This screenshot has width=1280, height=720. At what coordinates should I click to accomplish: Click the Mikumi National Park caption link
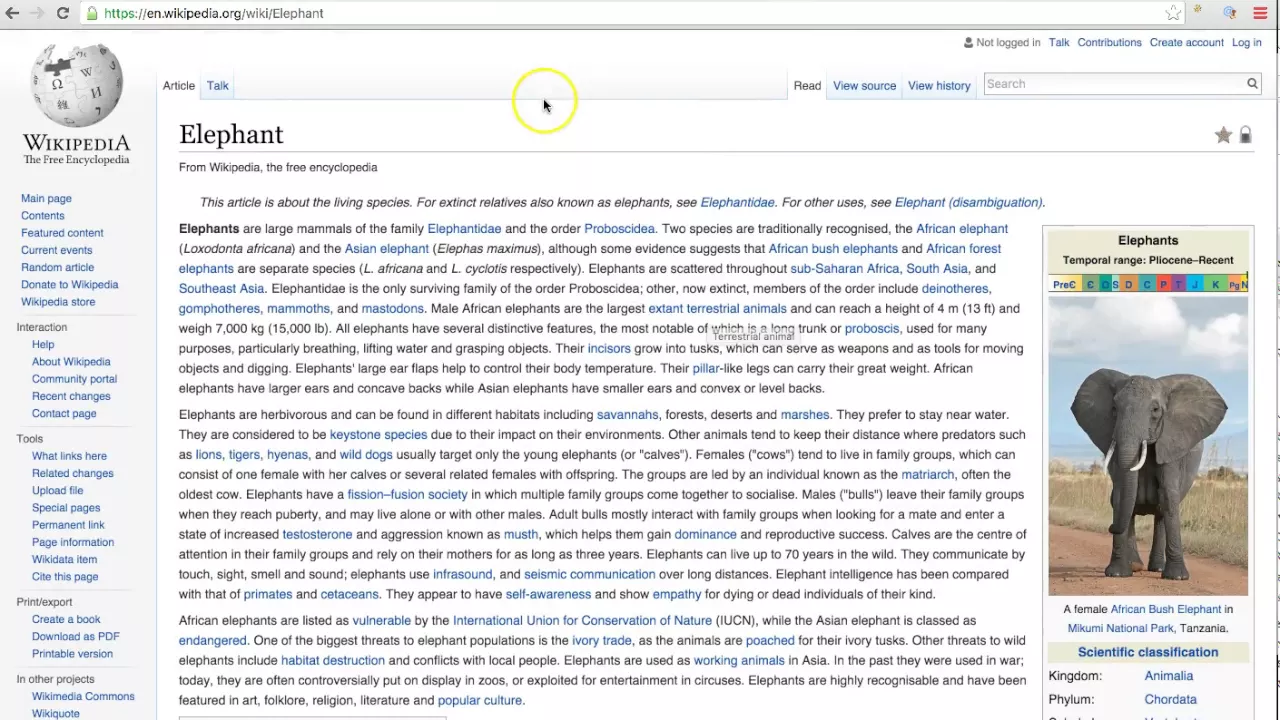[1120, 628]
